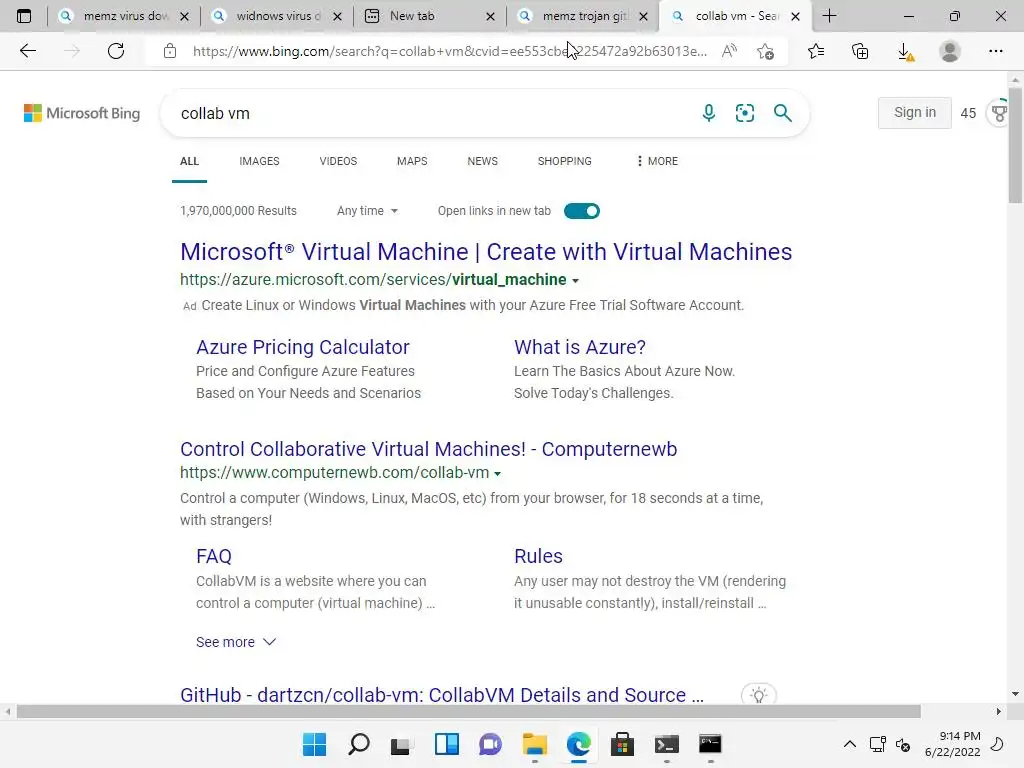Open taskbar Search
1024x768 pixels.
tap(359, 744)
